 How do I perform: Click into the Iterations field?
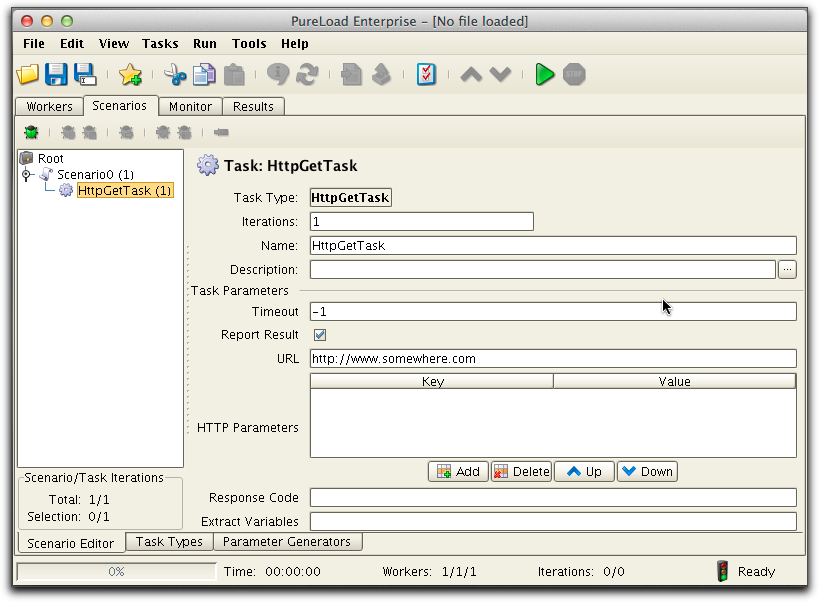coord(422,221)
